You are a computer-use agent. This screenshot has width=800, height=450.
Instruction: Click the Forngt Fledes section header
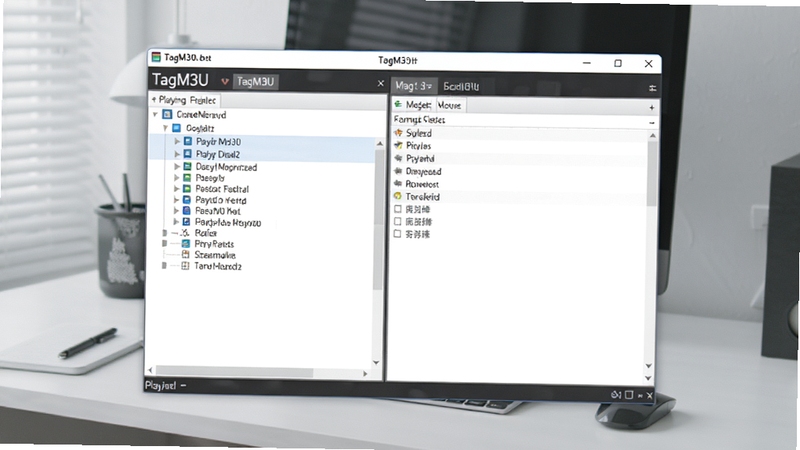pos(524,120)
